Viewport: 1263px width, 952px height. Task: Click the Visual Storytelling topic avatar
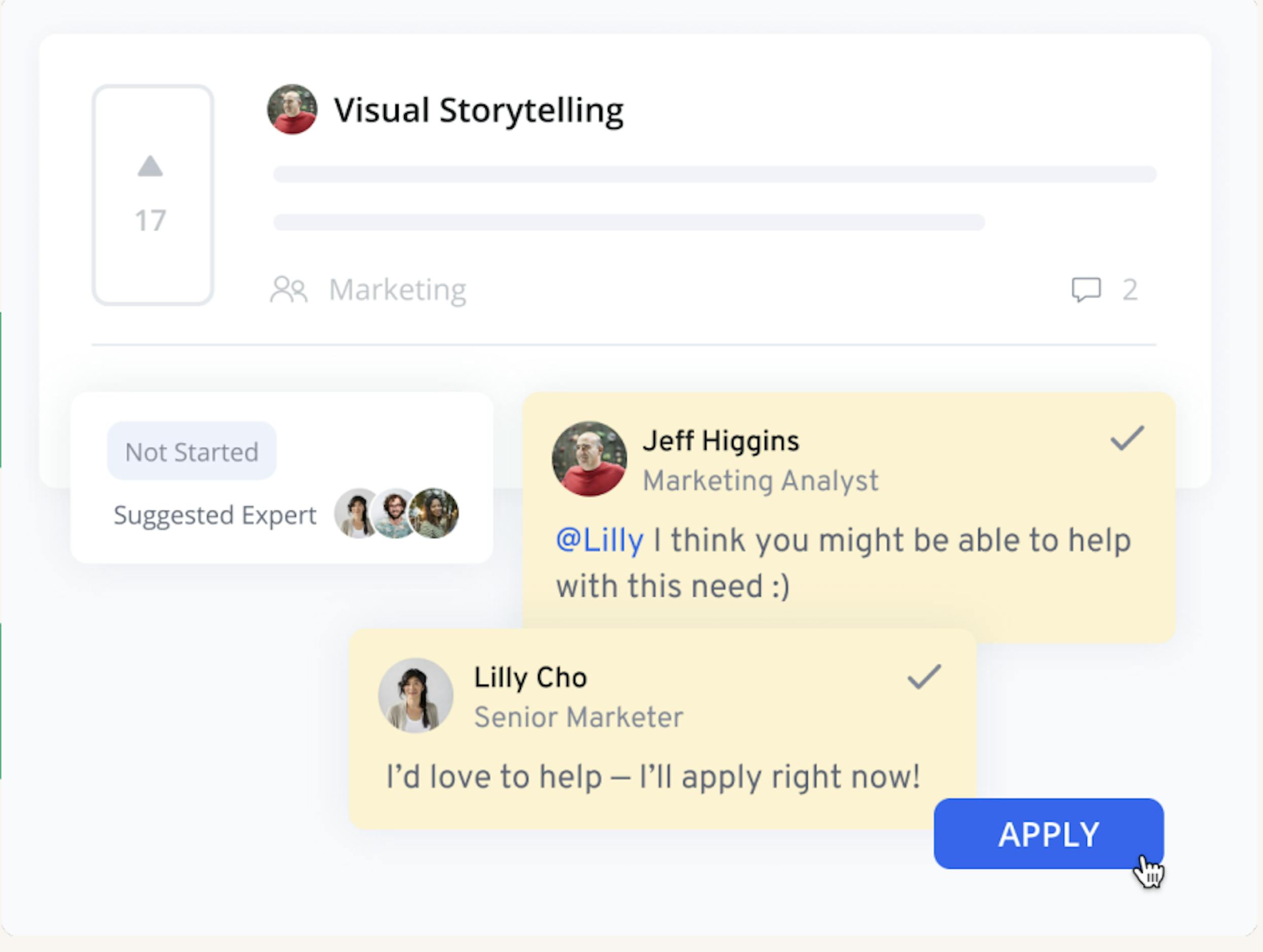coord(292,110)
